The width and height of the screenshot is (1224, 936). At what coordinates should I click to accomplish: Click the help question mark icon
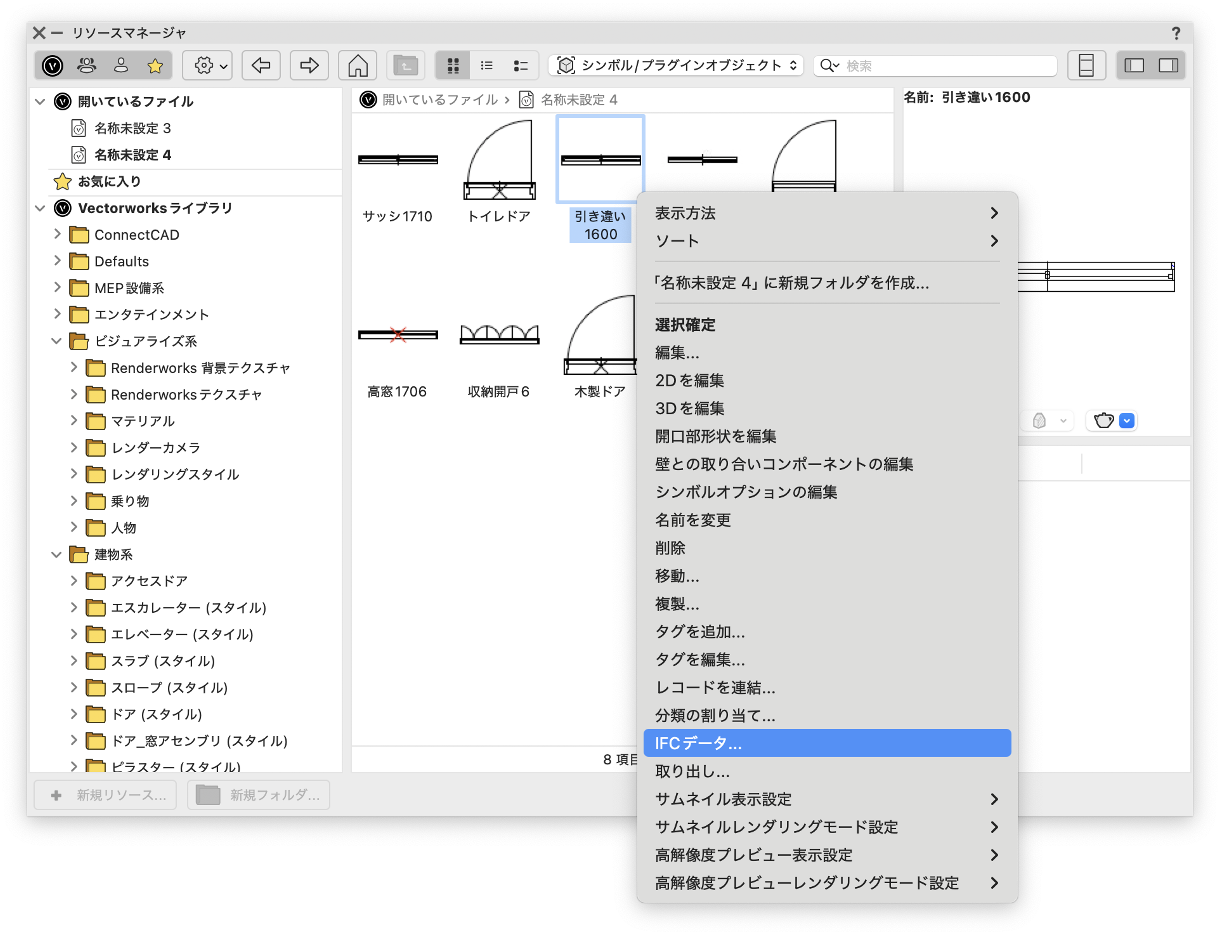point(1176,33)
